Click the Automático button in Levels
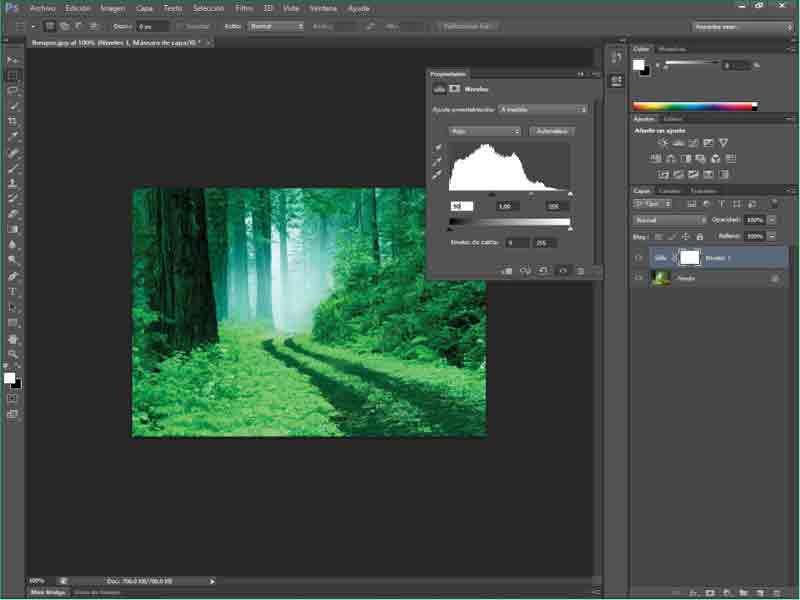The image size is (800, 600). [551, 131]
